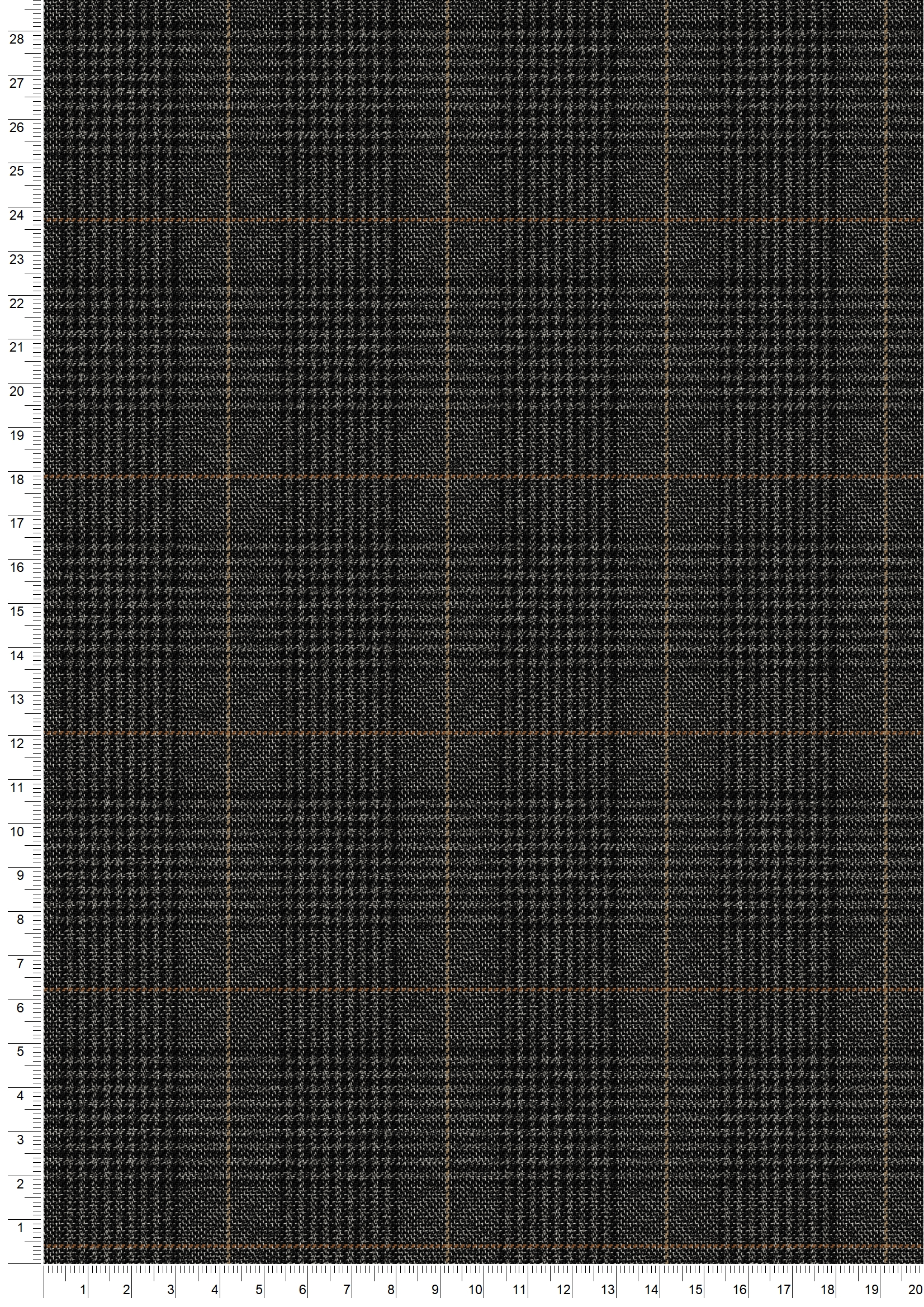Click the number 13 on the horizontal ruler
Viewport: 924px width, 1307px height.
[x=608, y=1290]
